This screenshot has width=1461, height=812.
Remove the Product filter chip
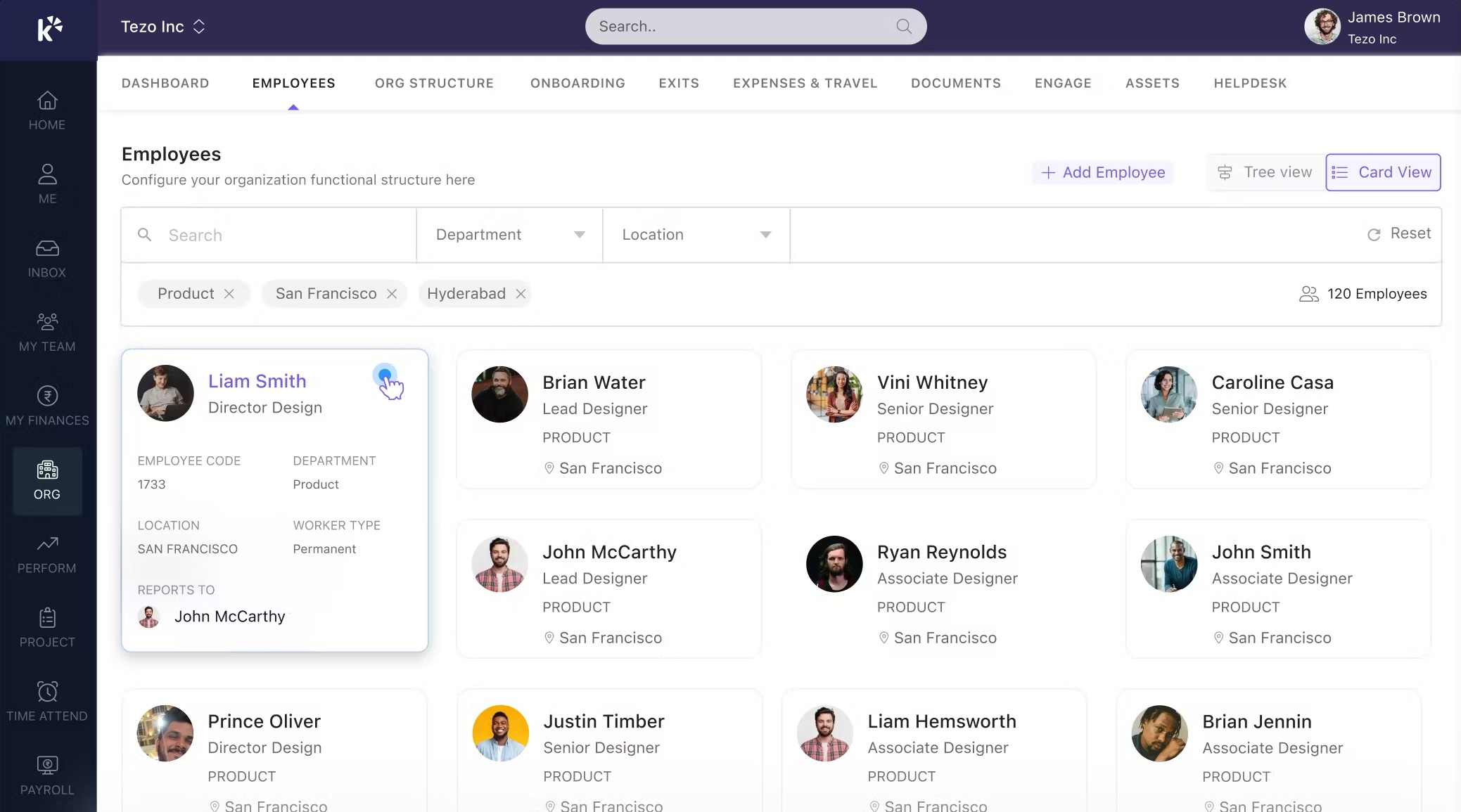229,294
